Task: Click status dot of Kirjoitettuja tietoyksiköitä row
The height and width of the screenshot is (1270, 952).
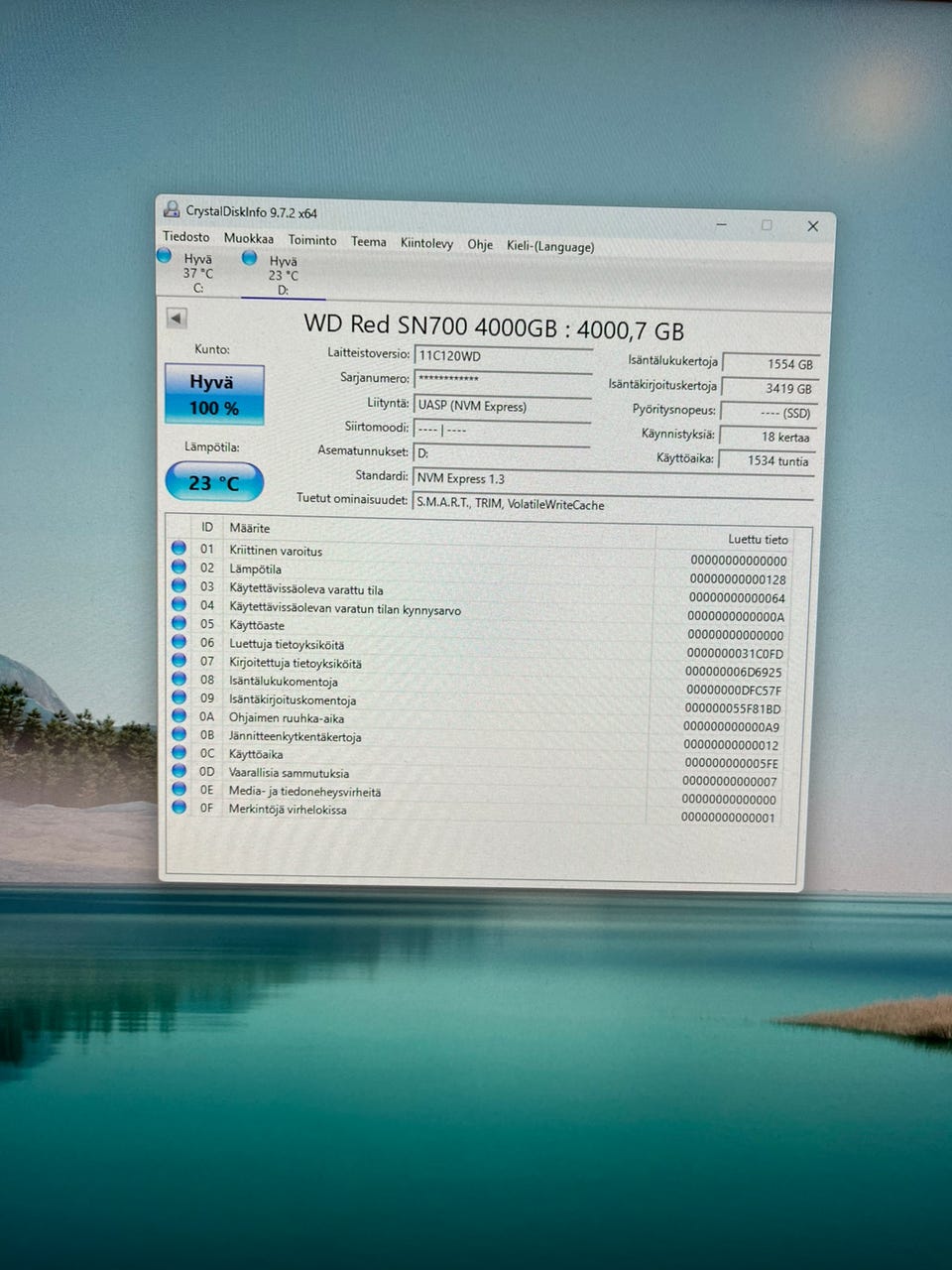Action: [x=178, y=660]
